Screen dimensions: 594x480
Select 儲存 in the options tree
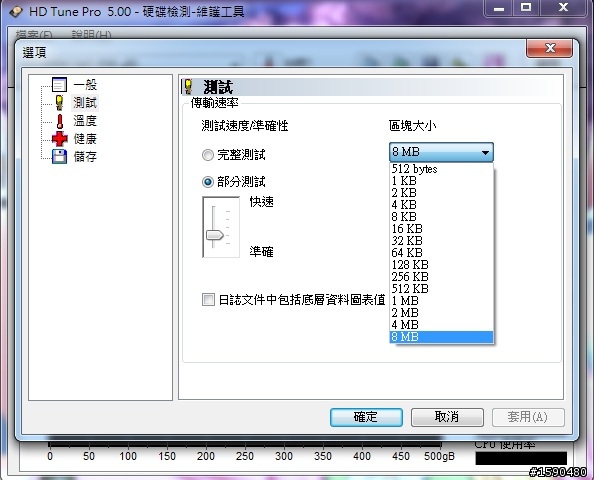pyautogui.click(x=85, y=156)
